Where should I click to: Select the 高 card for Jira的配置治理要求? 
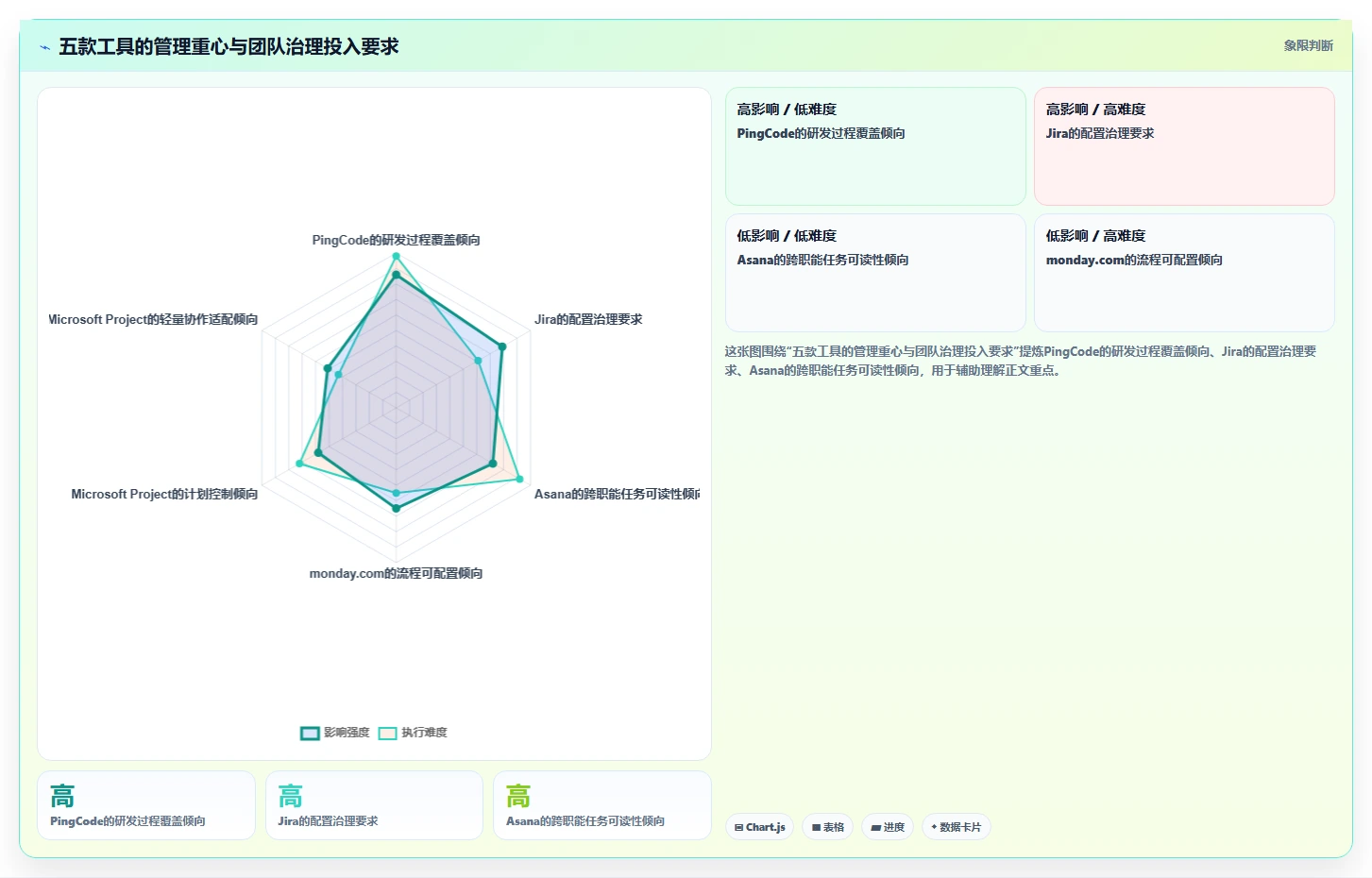[x=374, y=805]
